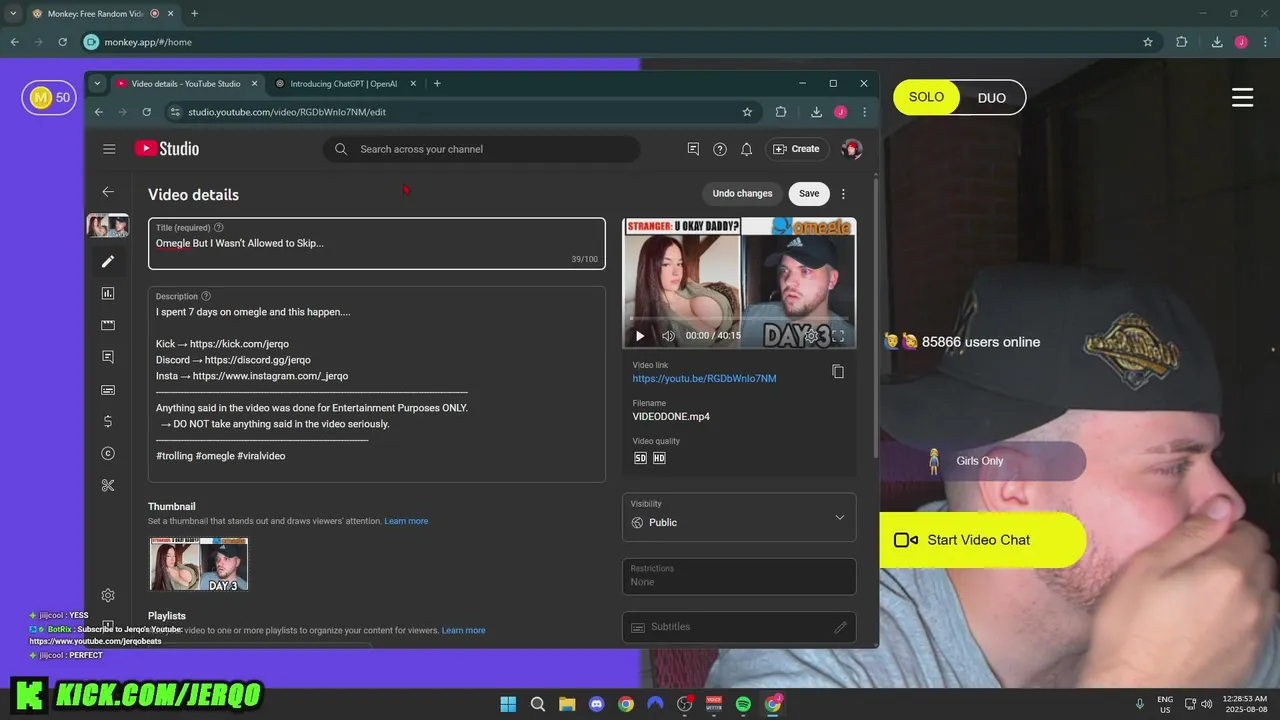Select the Monkey Free Random Video tab

[95, 14]
